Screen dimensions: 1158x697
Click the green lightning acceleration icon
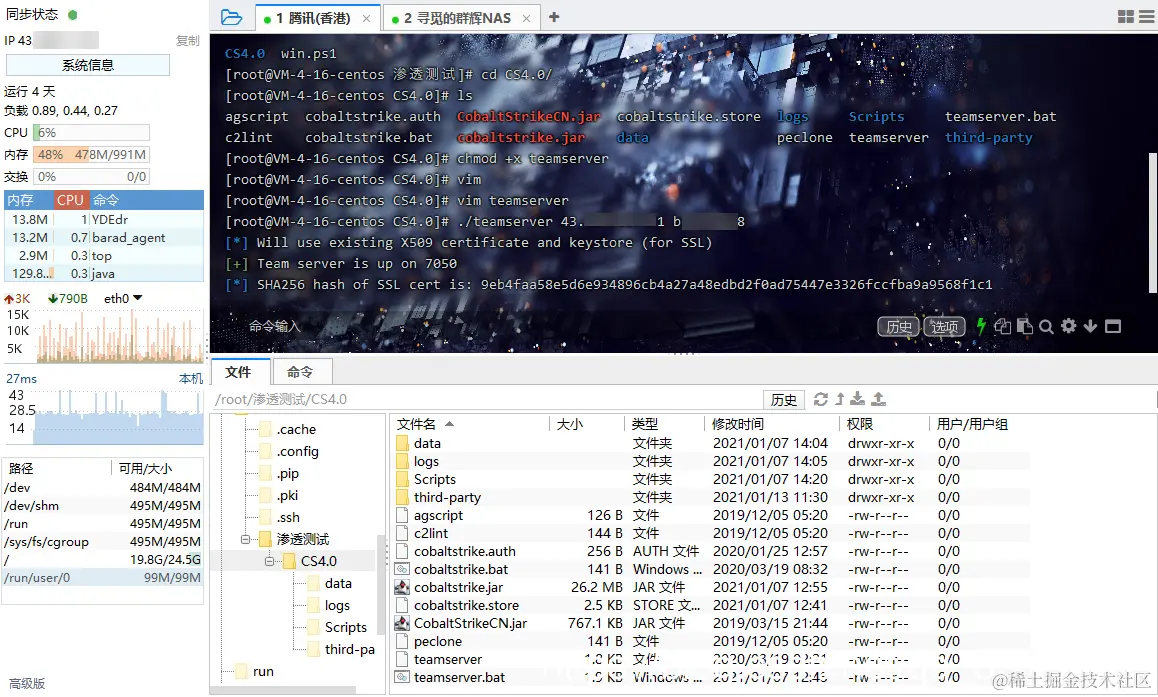[981, 326]
